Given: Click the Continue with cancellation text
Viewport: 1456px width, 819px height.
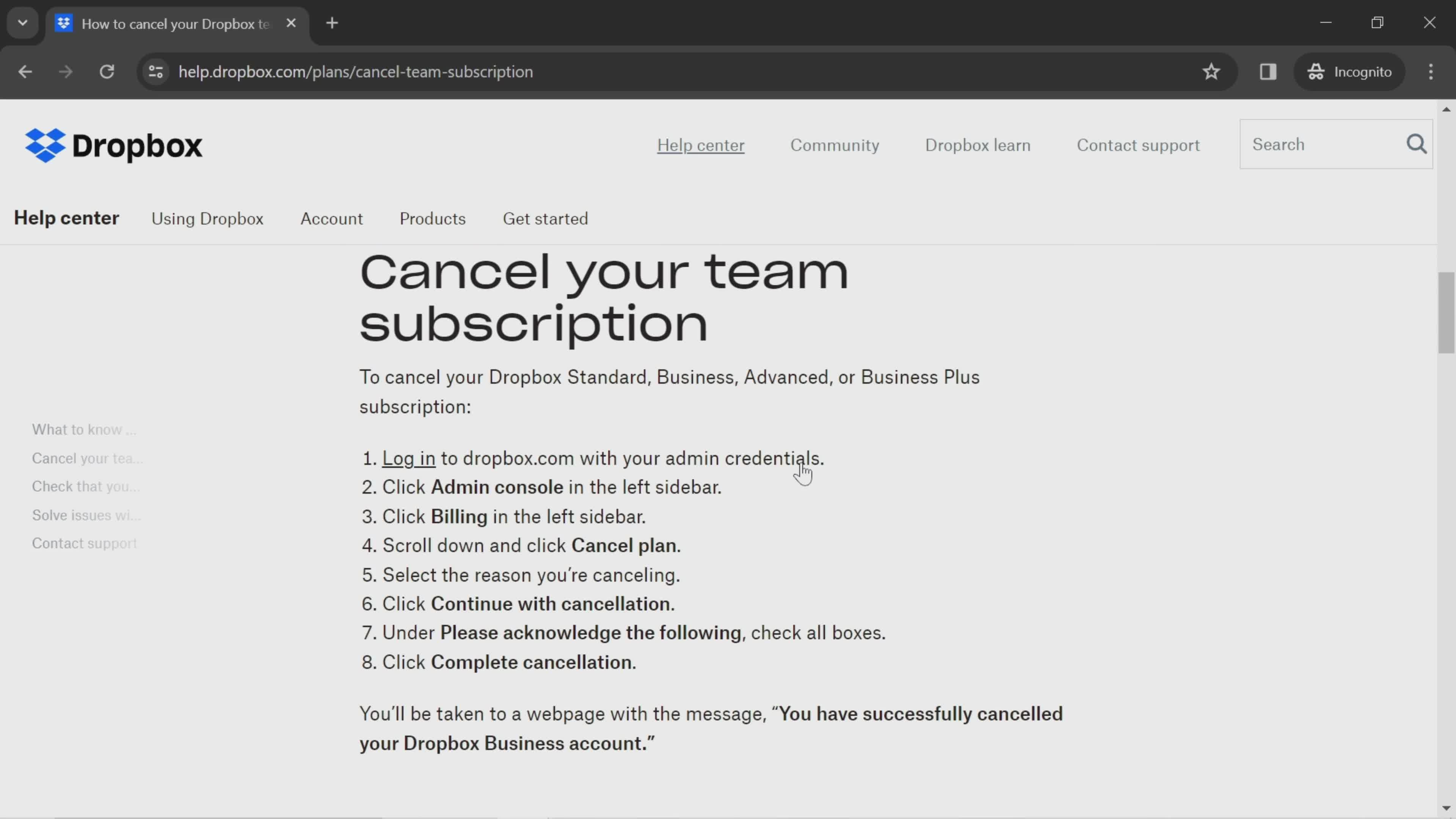Looking at the screenshot, I should click(553, 604).
